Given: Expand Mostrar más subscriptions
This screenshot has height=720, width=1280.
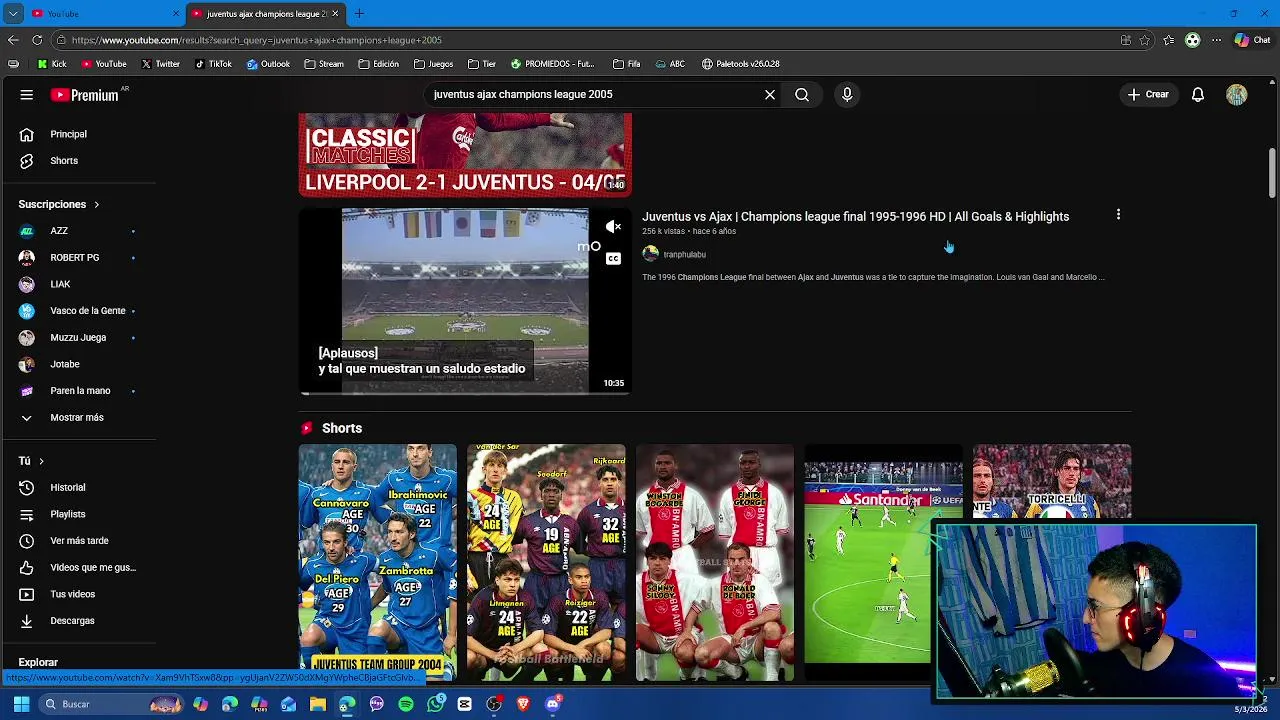Looking at the screenshot, I should [x=78, y=418].
